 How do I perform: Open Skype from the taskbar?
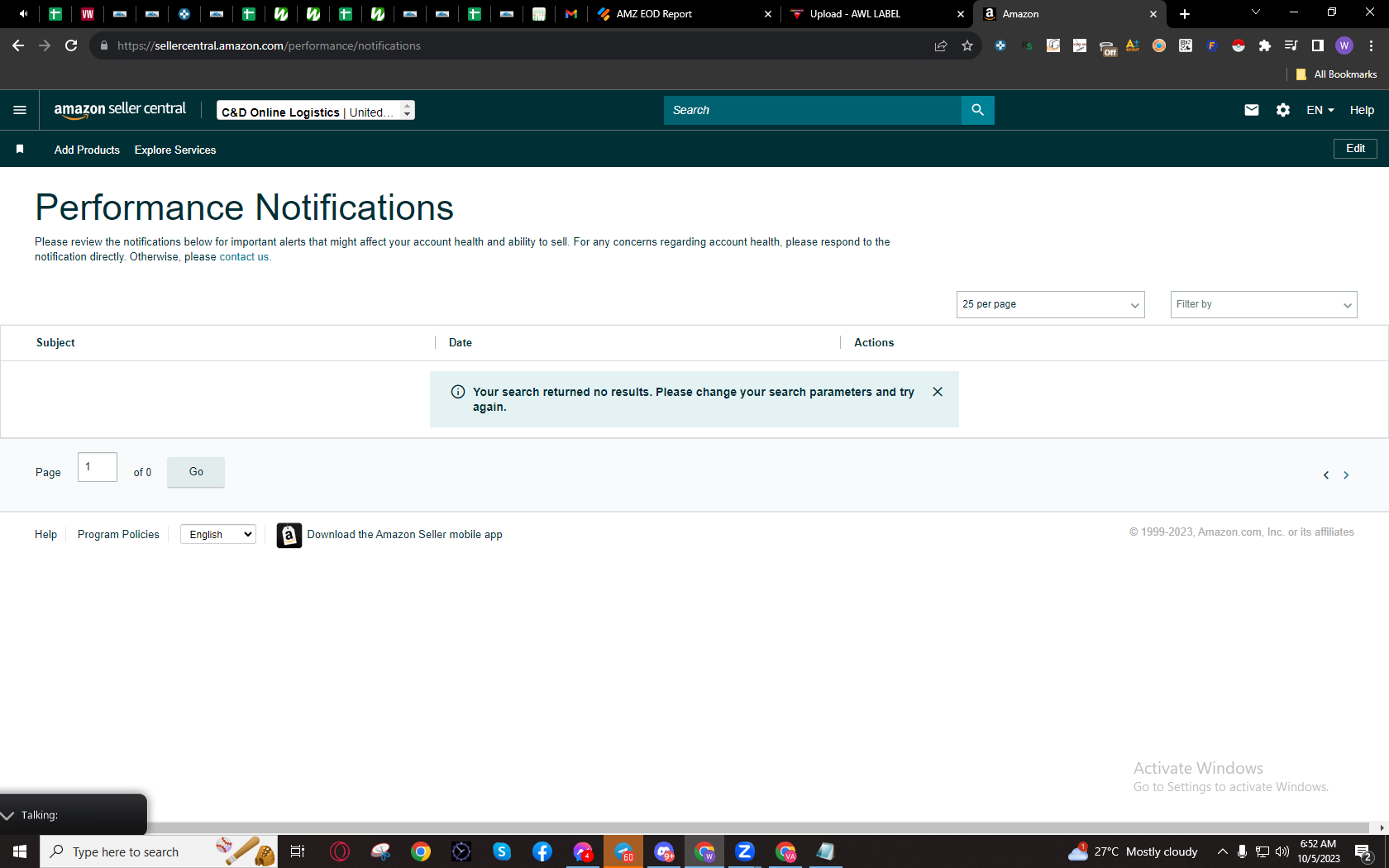[502, 851]
